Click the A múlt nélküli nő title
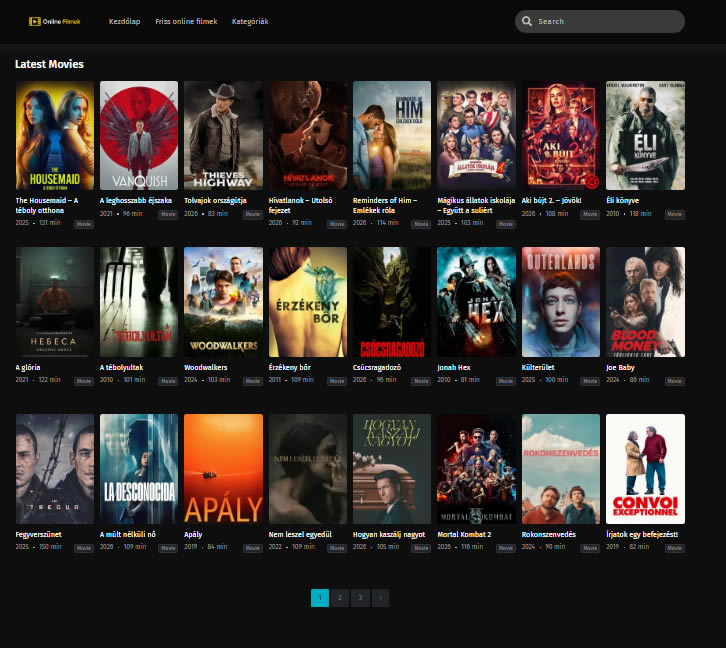The height and width of the screenshot is (648, 726). click(128, 535)
